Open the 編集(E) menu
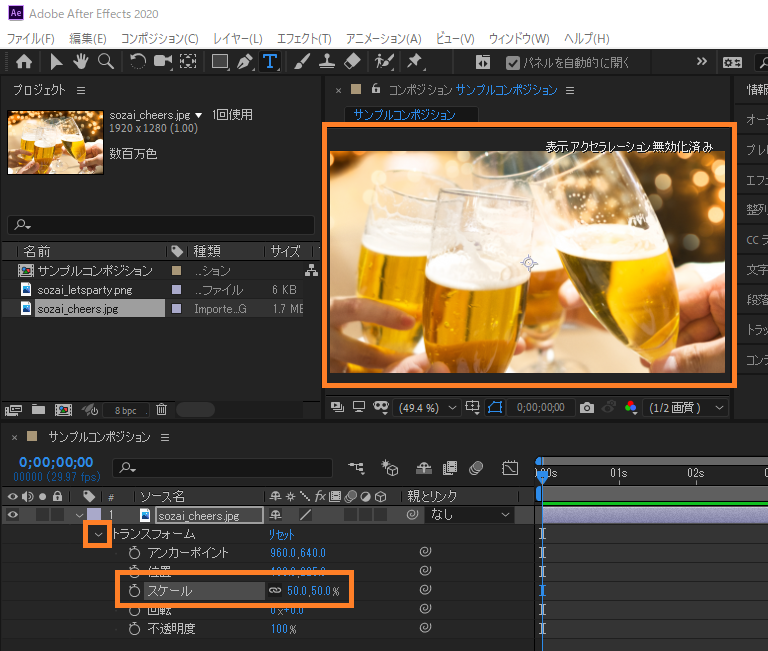The height and width of the screenshot is (651, 768). 88,38
